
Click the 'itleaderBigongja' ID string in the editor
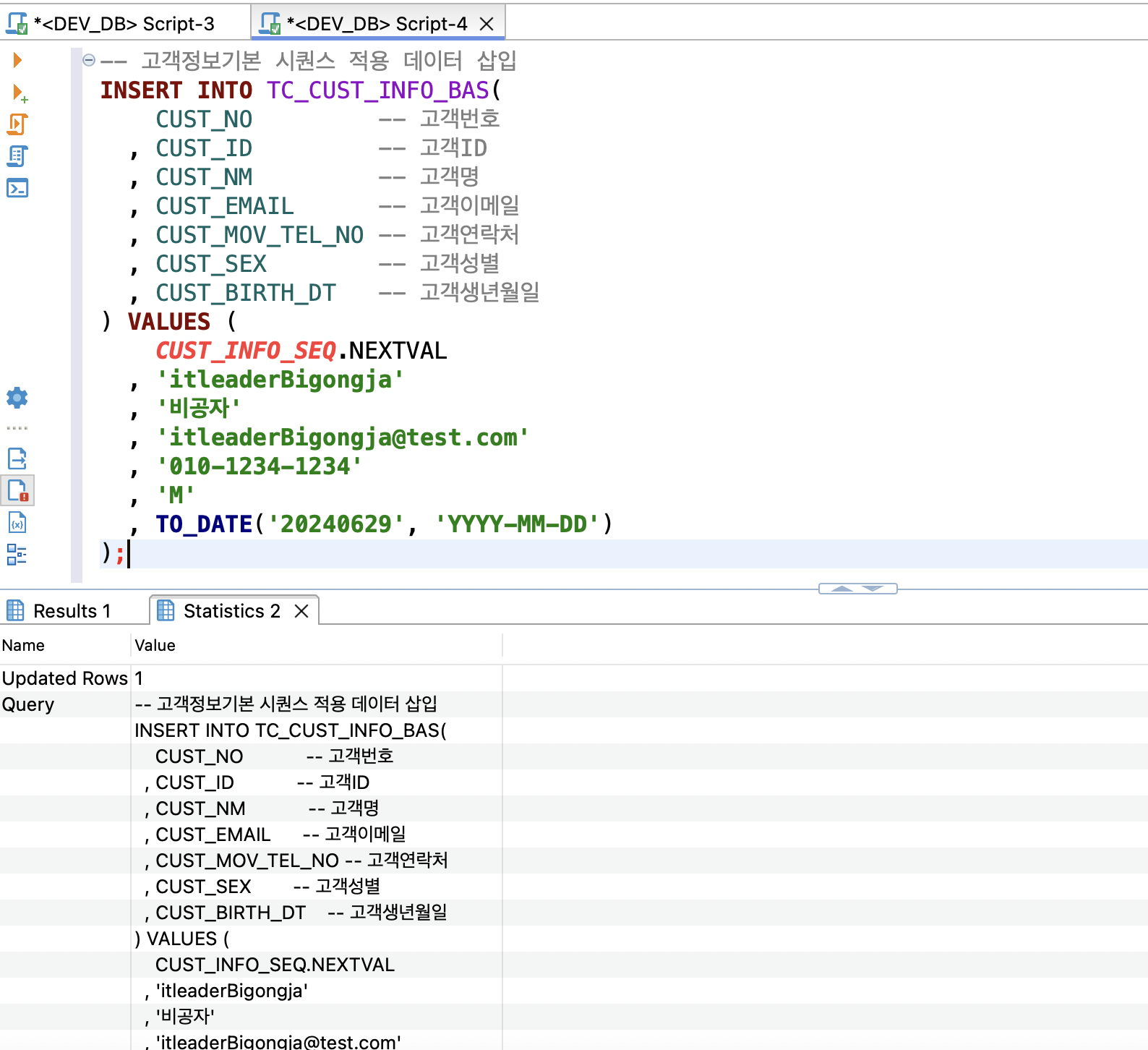(x=280, y=380)
